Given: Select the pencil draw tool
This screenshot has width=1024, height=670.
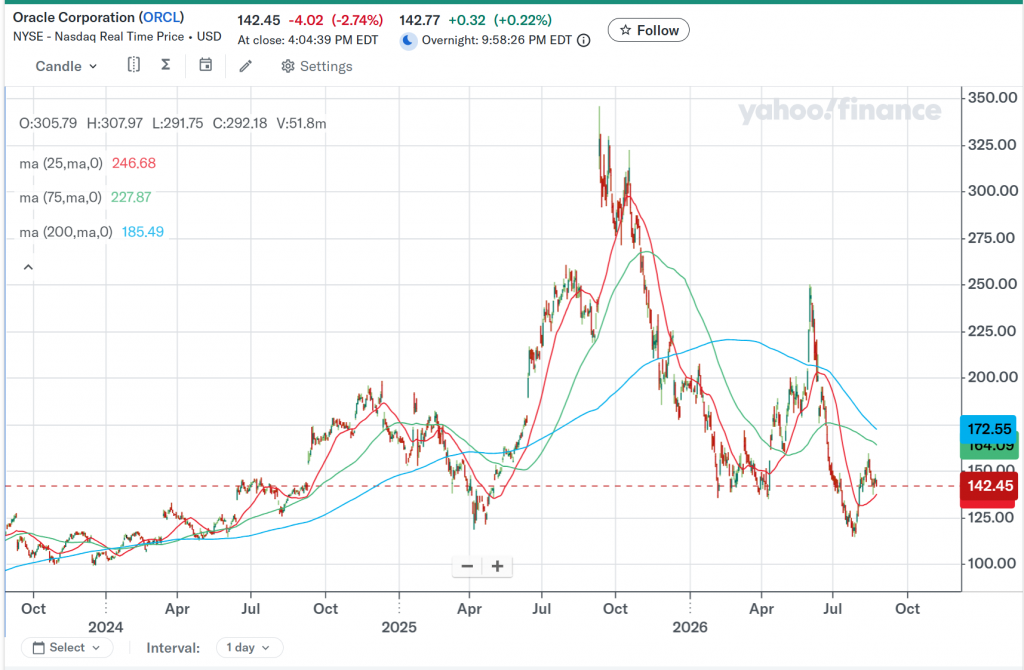Looking at the screenshot, I should [246, 66].
